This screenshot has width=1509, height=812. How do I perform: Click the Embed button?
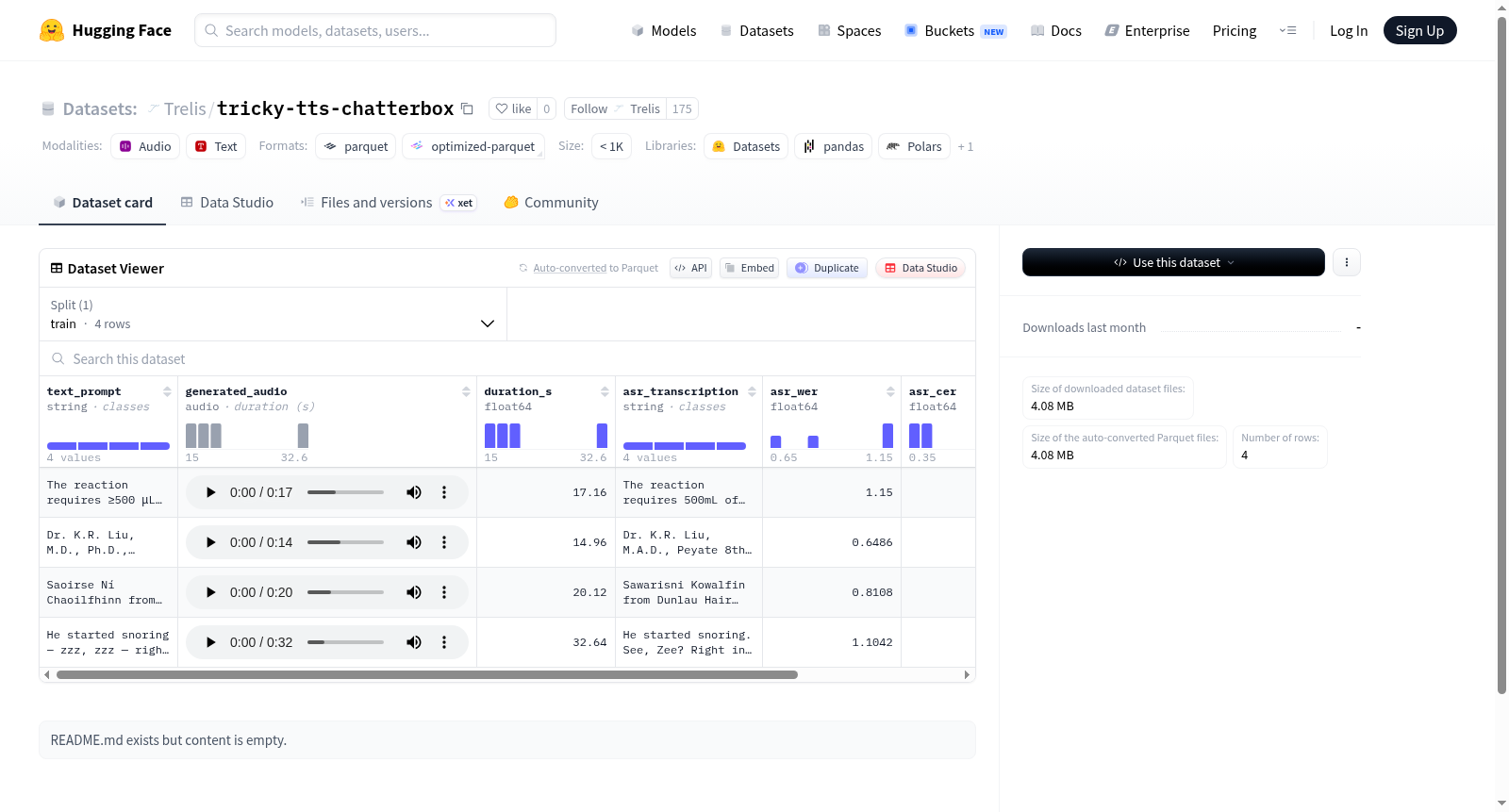(750, 268)
